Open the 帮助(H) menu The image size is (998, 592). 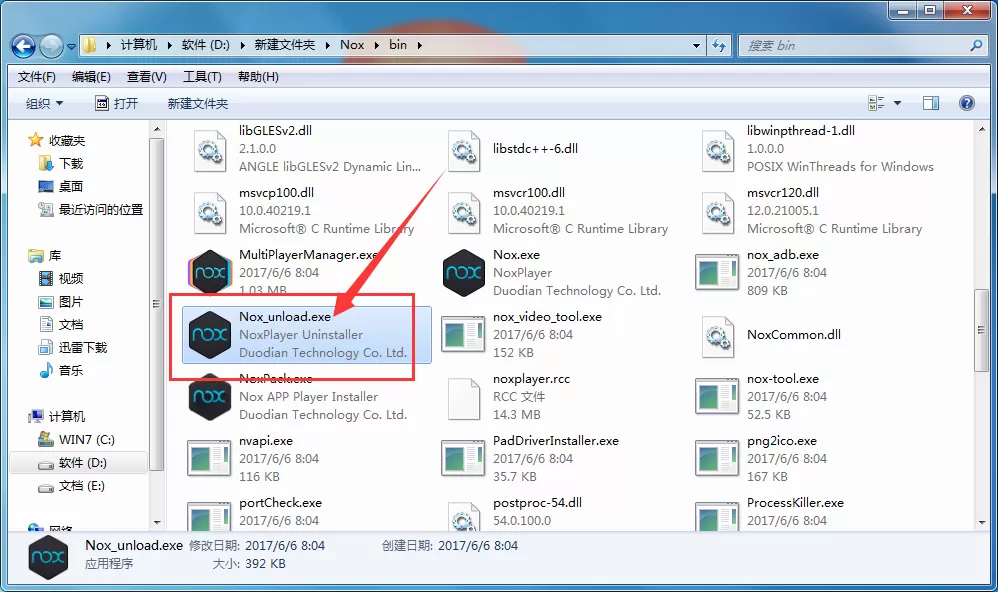258,77
